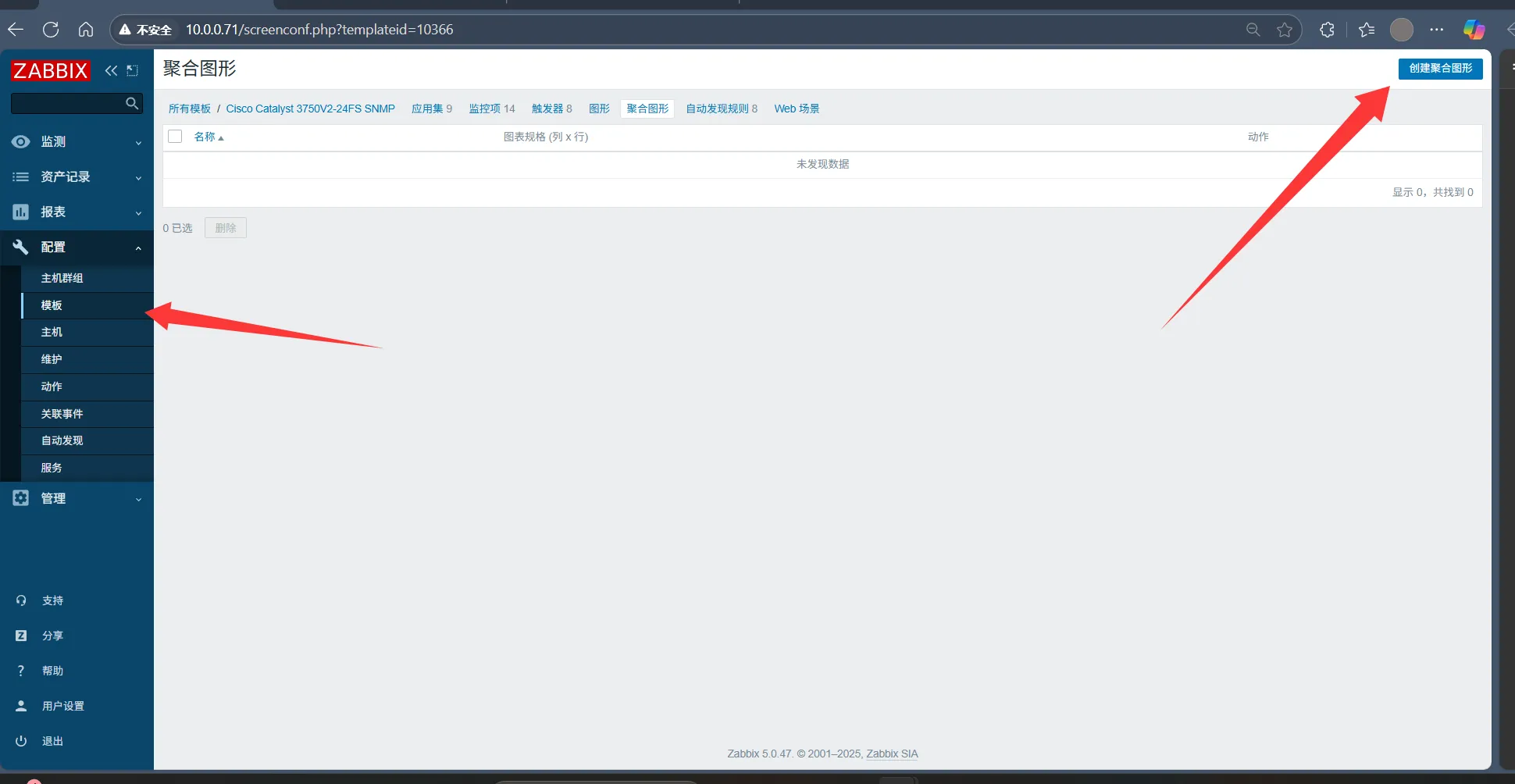Viewport: 1515px width, 784px height.
Task: Open the user settings person icon
Action: (21, 706)
